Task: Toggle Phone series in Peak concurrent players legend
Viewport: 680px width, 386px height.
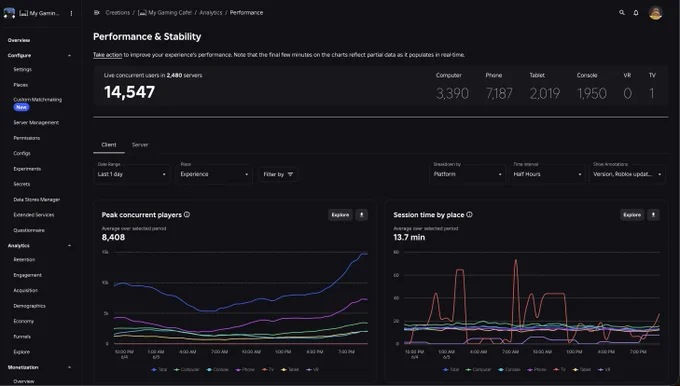Action: coord(245,370)
